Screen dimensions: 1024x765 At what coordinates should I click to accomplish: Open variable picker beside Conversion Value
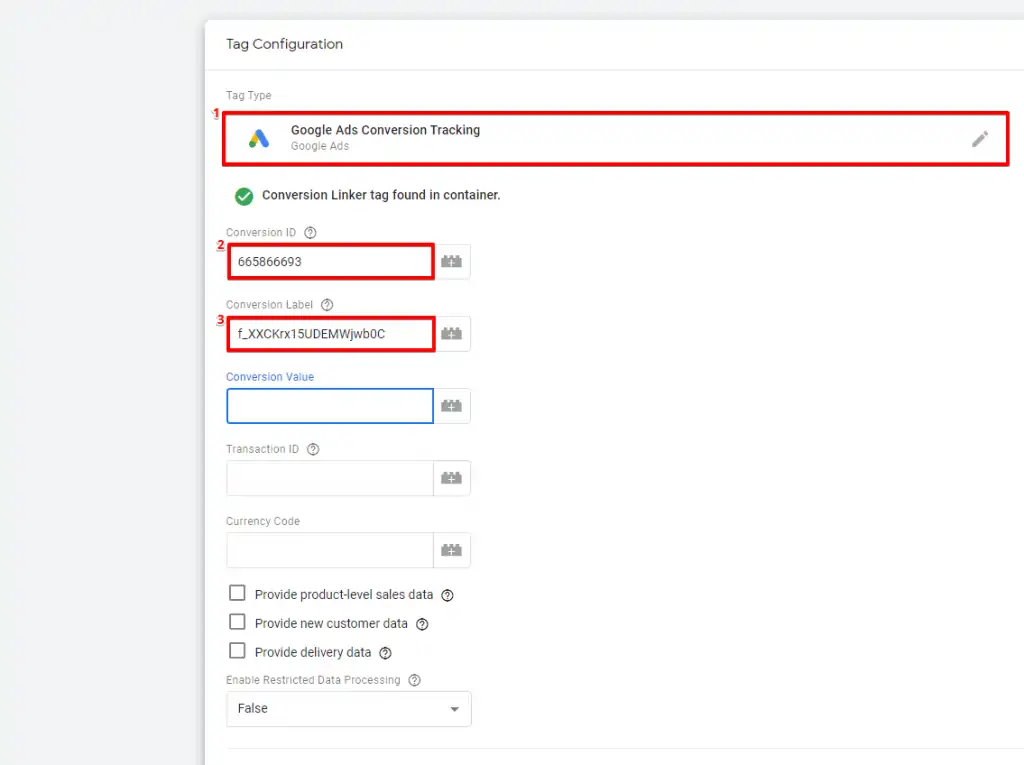[x=451, y=405]
